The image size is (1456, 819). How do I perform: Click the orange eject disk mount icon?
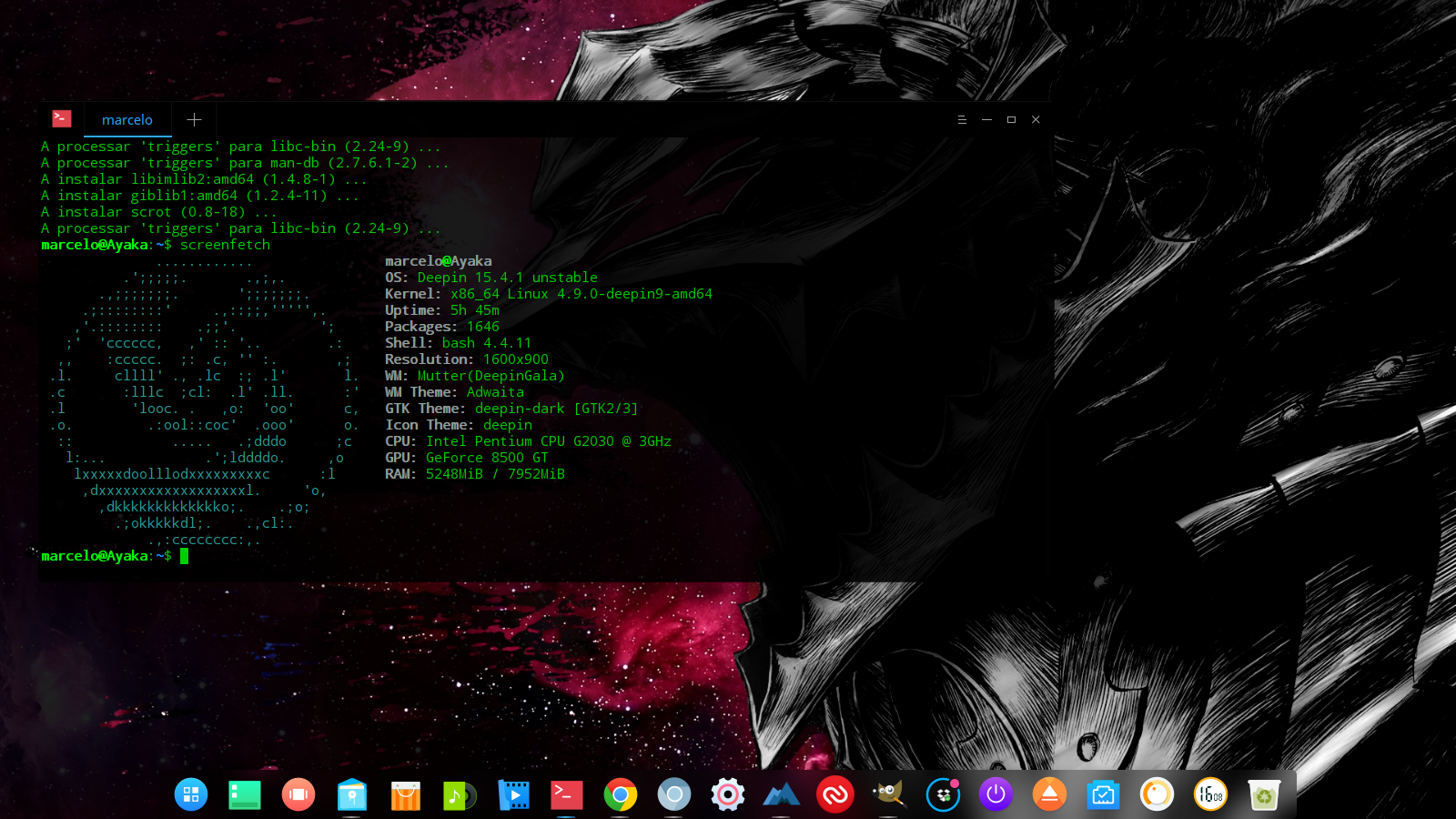1049,794
